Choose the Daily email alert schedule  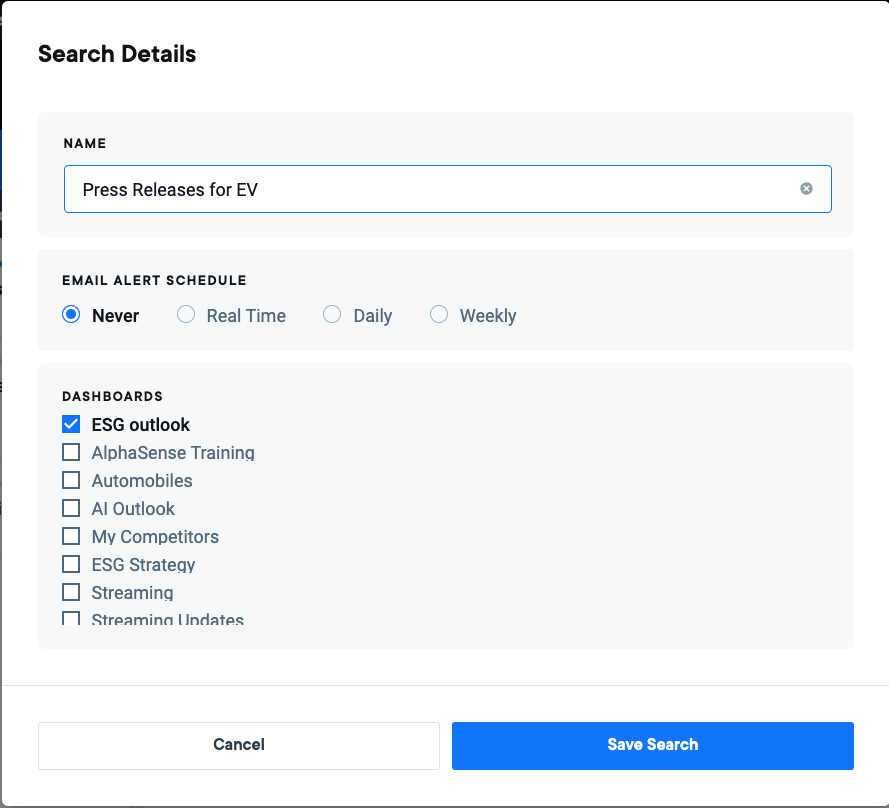click(x=332, y=314)
